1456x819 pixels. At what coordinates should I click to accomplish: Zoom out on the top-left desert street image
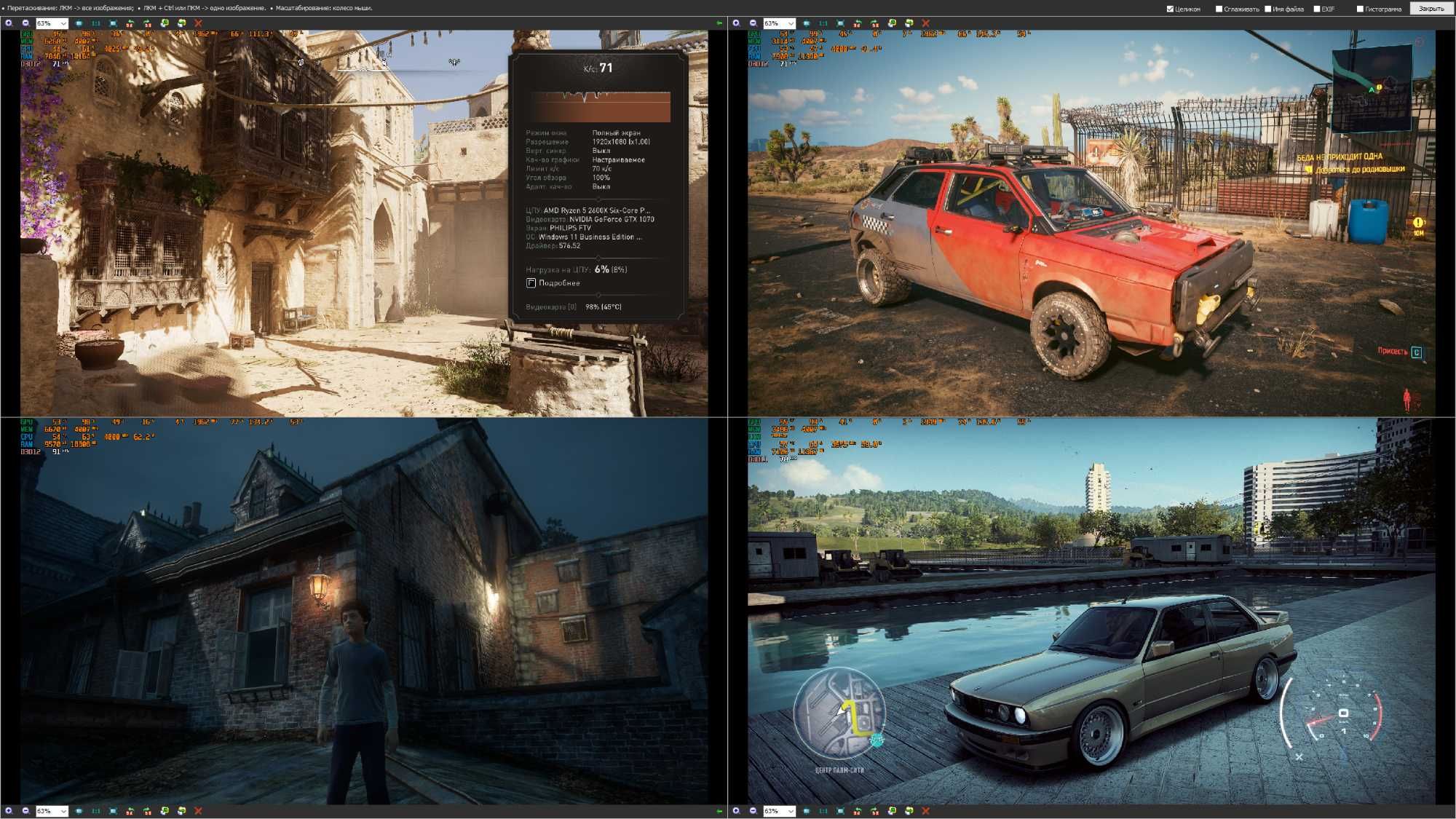point(25,23)
